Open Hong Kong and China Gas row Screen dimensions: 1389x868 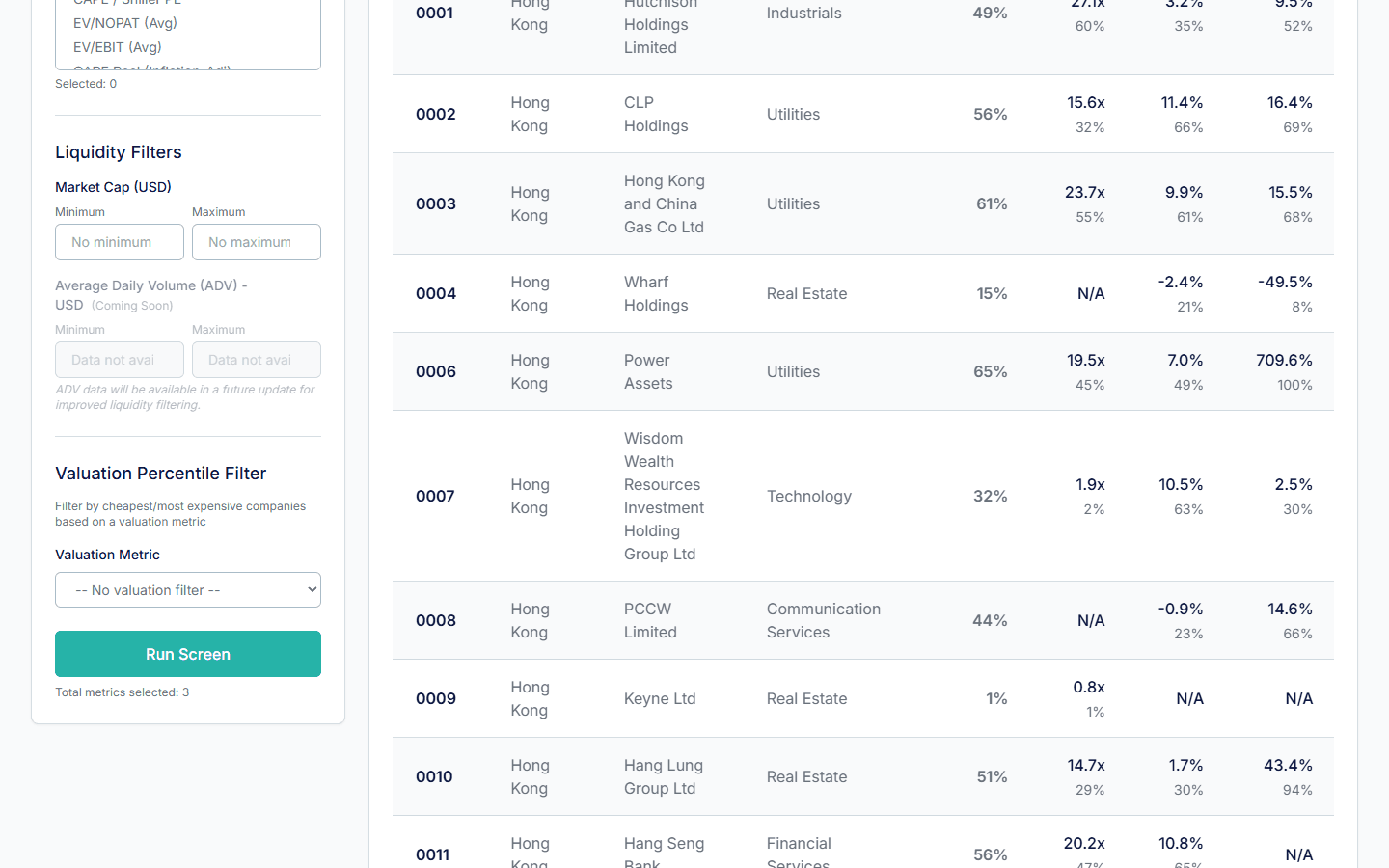pyautogui.click(x=862, y=203)
